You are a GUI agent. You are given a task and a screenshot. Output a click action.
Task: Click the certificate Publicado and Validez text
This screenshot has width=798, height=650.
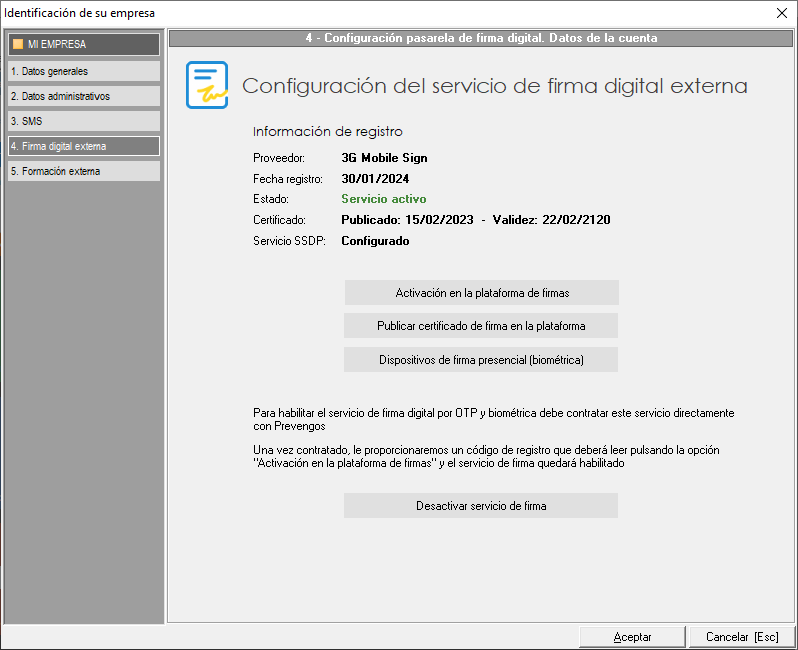(476, 220)
